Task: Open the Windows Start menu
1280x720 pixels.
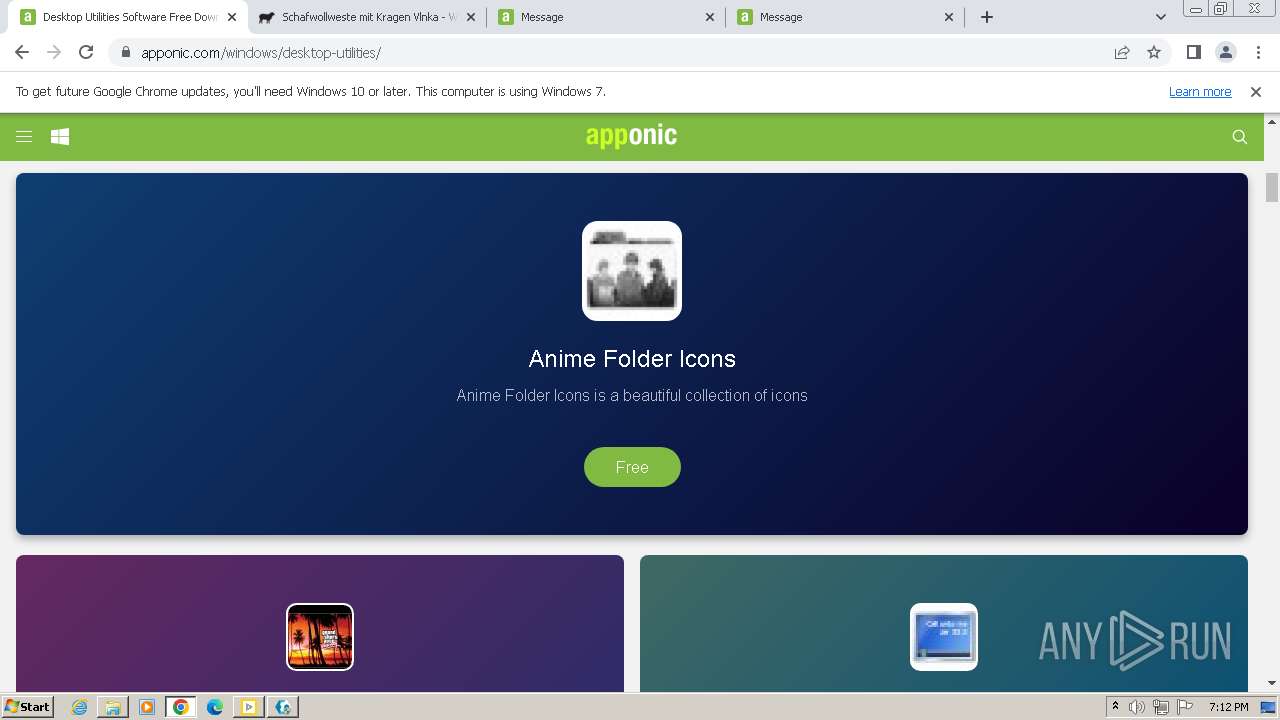Action: click(x=27, y=706)
